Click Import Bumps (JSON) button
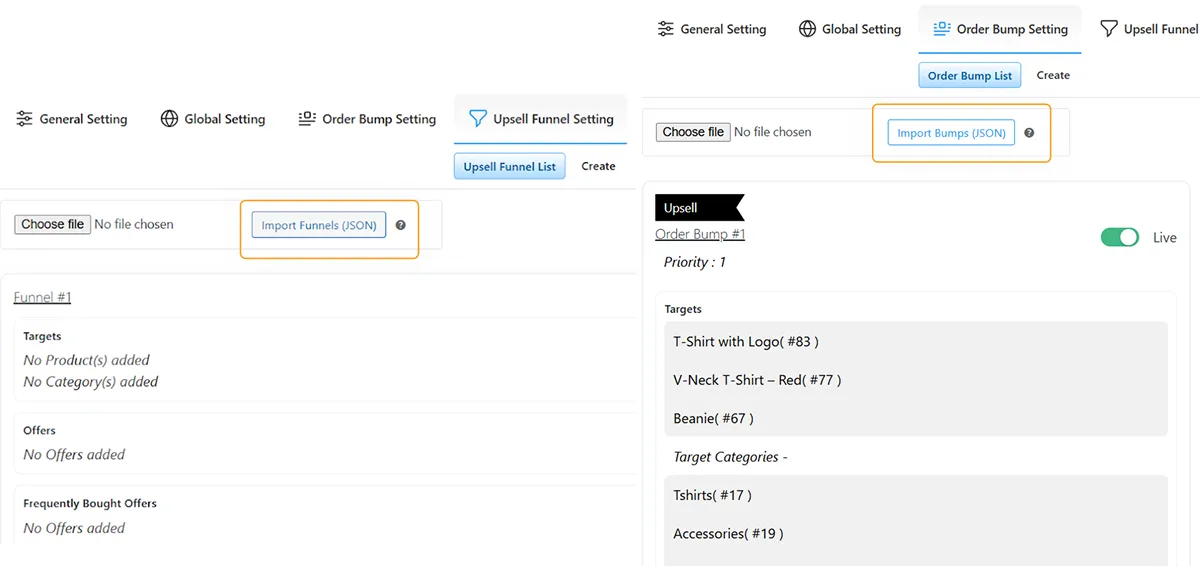 pos(951,132)
